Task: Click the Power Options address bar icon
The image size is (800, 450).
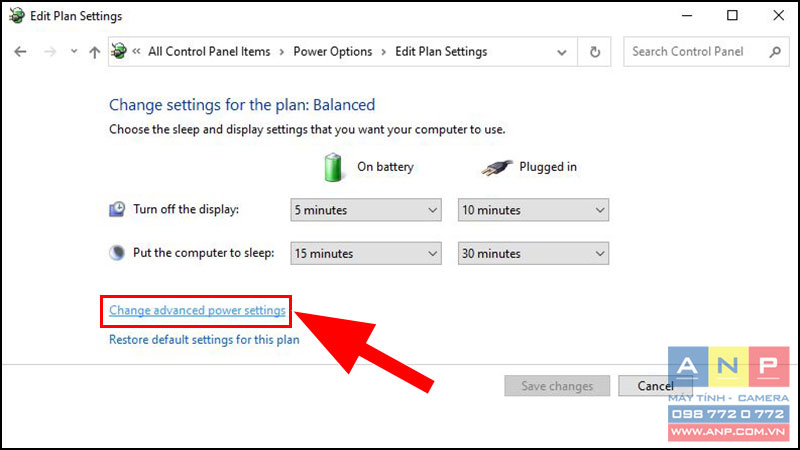Action: tap(119, 51)
